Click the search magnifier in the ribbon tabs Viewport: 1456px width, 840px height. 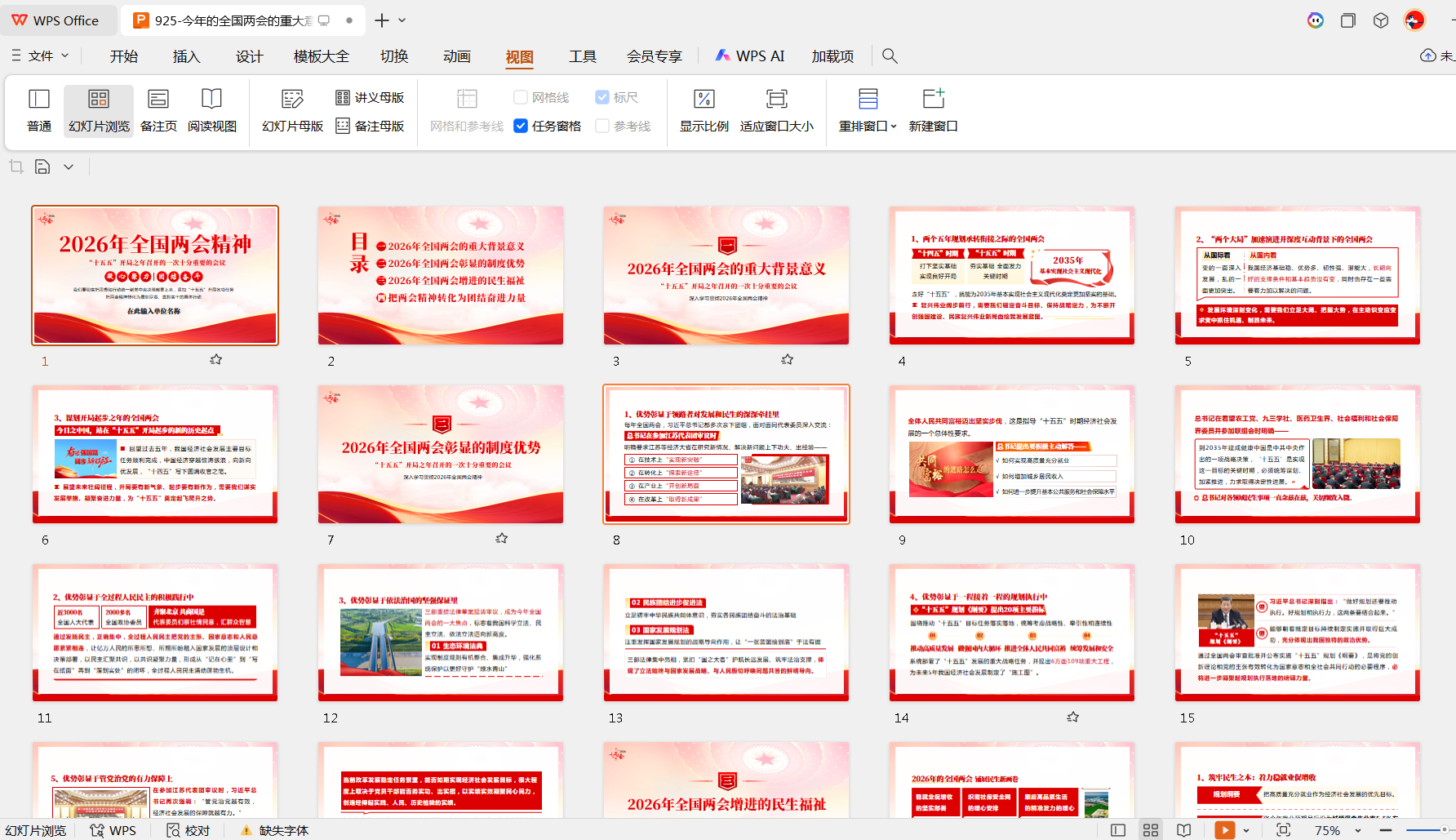(x=890, y=56)
